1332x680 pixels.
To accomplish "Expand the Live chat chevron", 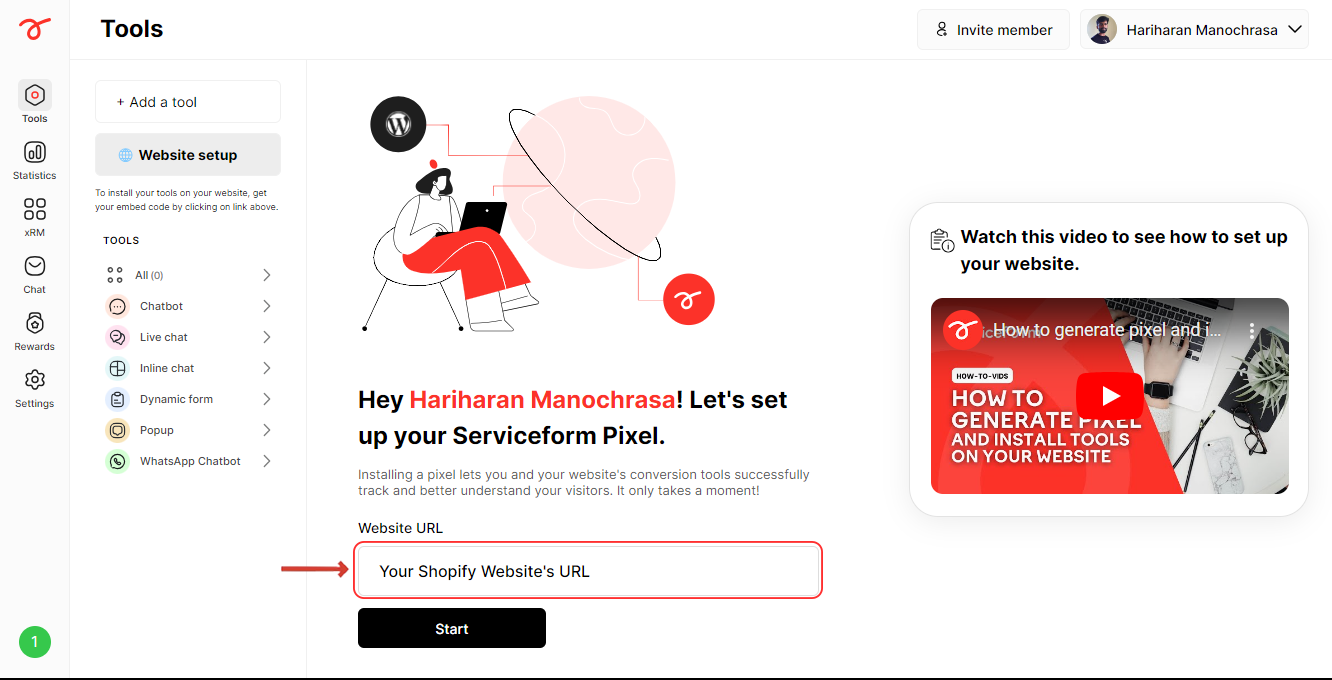I will [x=267, y=337].
